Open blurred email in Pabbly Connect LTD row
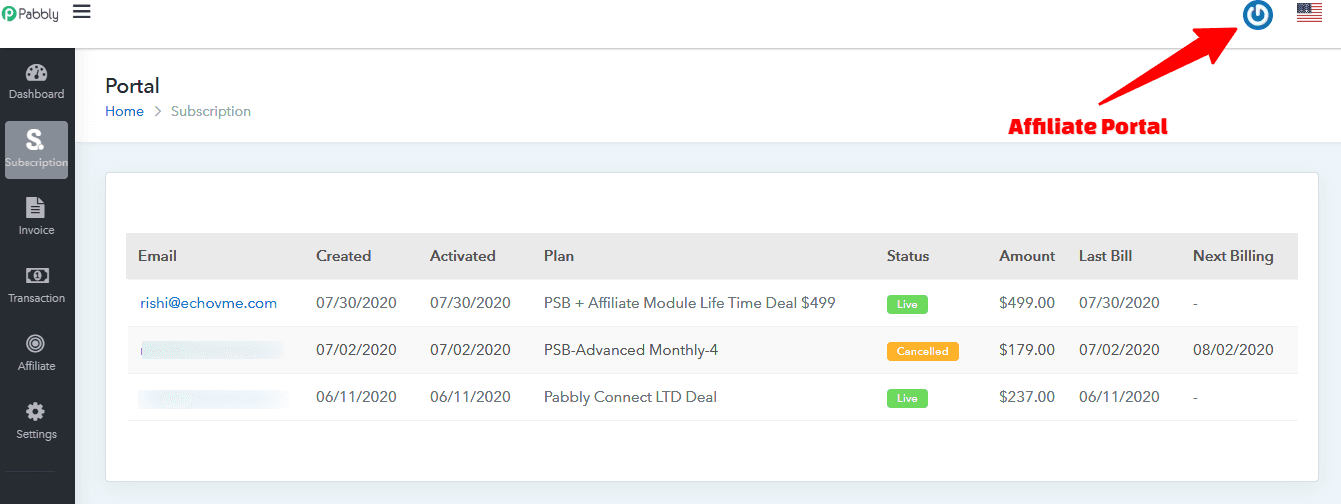 tap(212, 397)
